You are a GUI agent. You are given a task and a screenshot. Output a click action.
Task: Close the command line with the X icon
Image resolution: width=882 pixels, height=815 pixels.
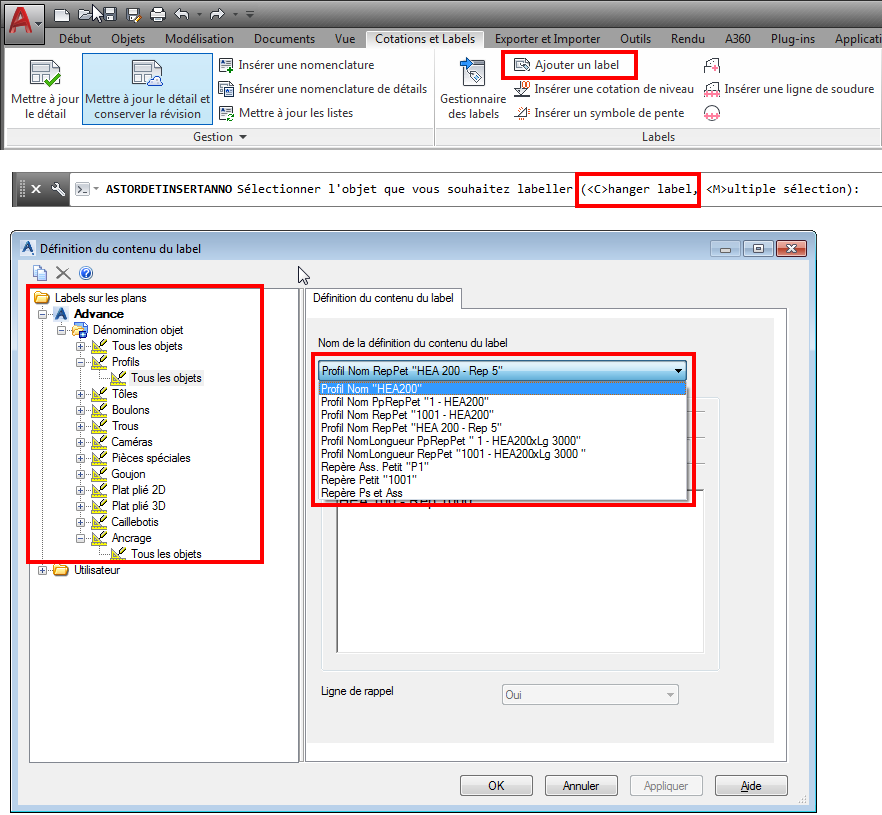pos(36,189)
